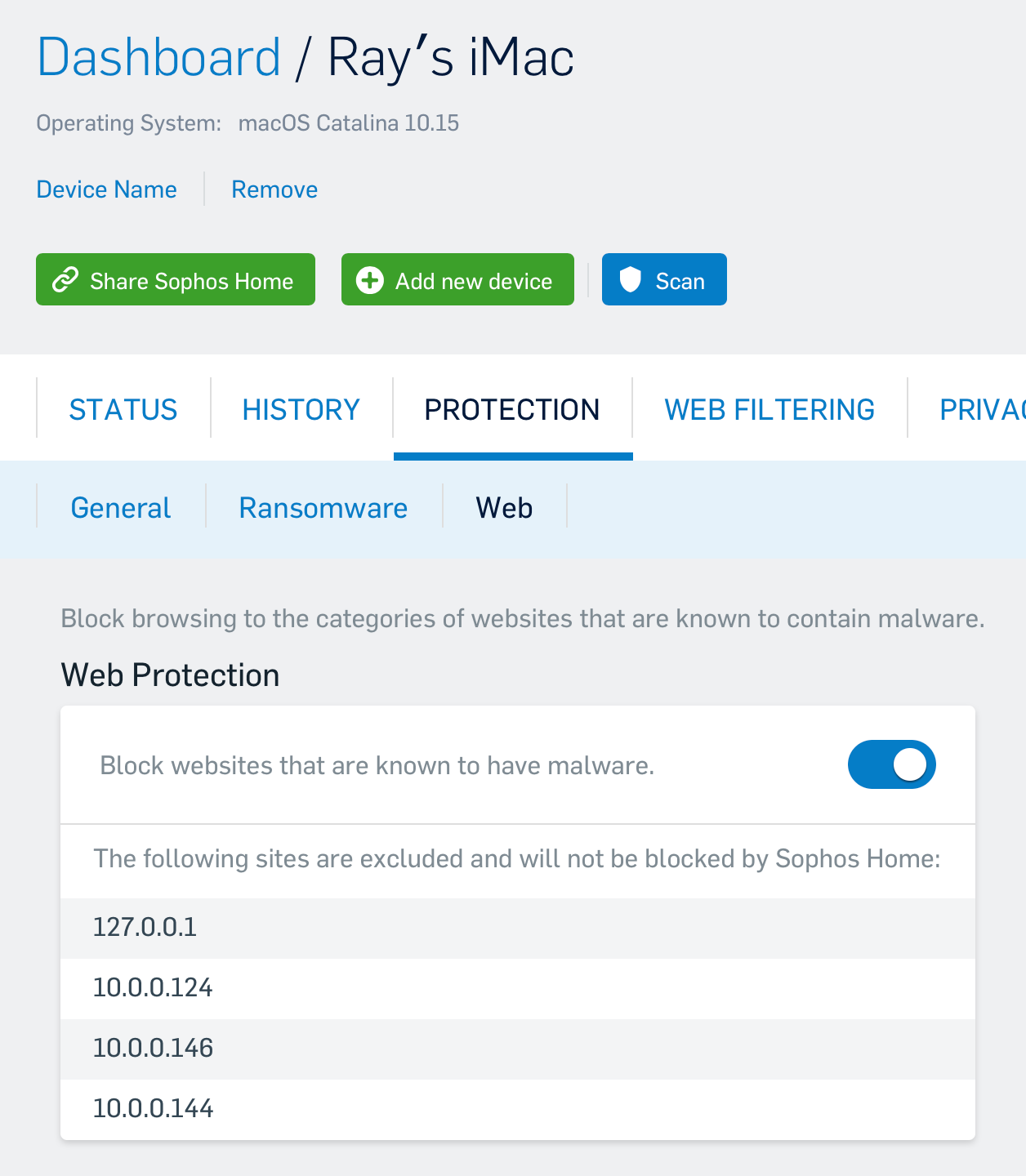Click the Remove device link
The image size is (1026, 1176).
274,189
